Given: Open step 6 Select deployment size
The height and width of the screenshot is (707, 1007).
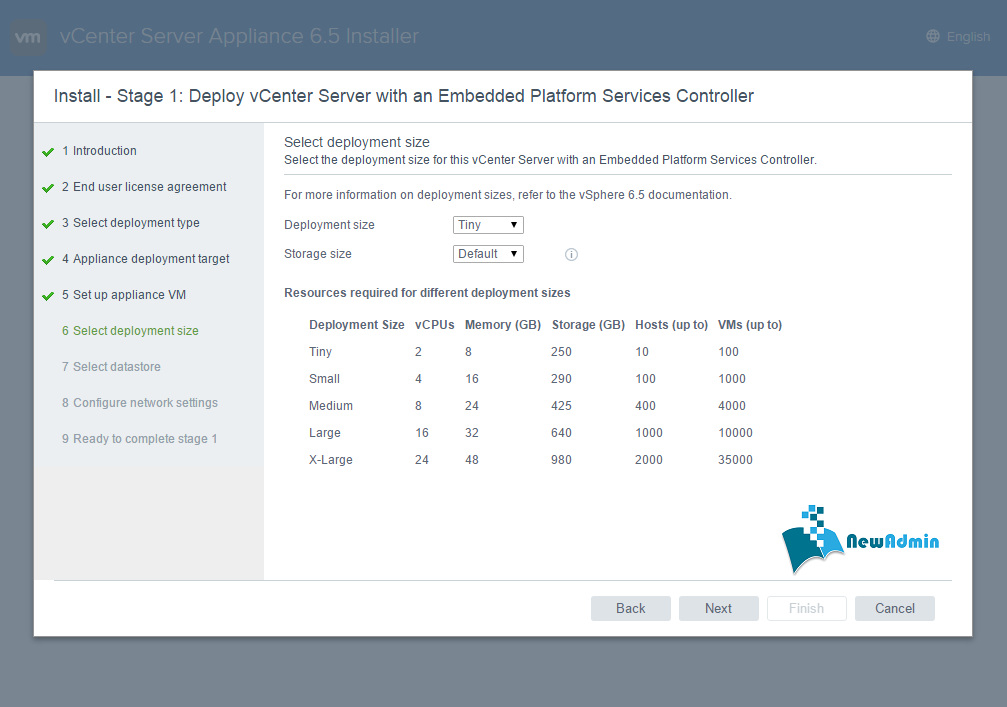Looking at the screenshot, I should tap(135, 331).
